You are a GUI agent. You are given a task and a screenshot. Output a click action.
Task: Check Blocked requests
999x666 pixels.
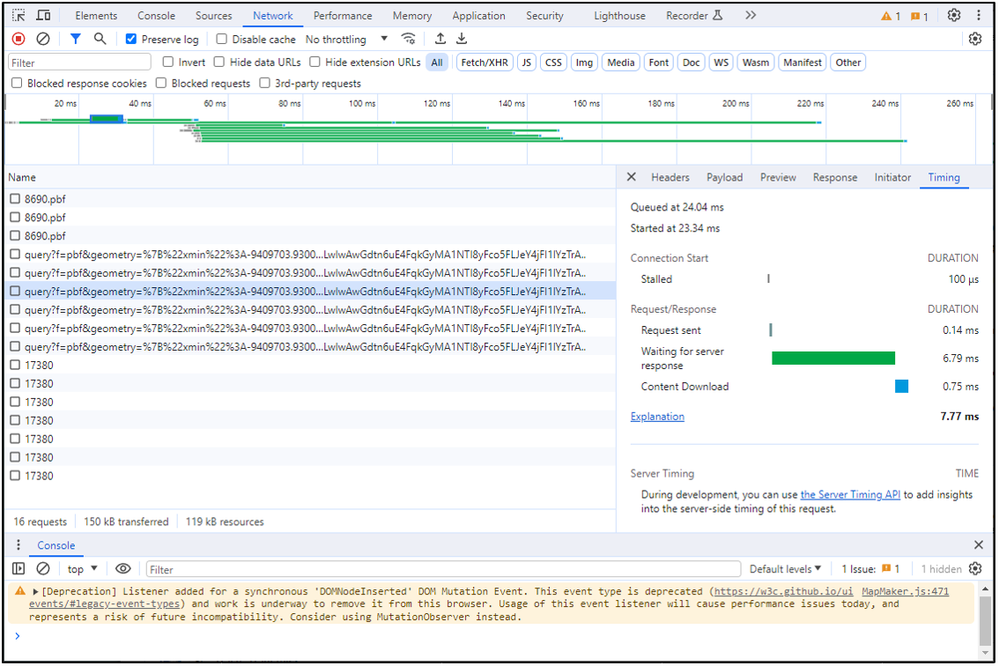[161, 83]
